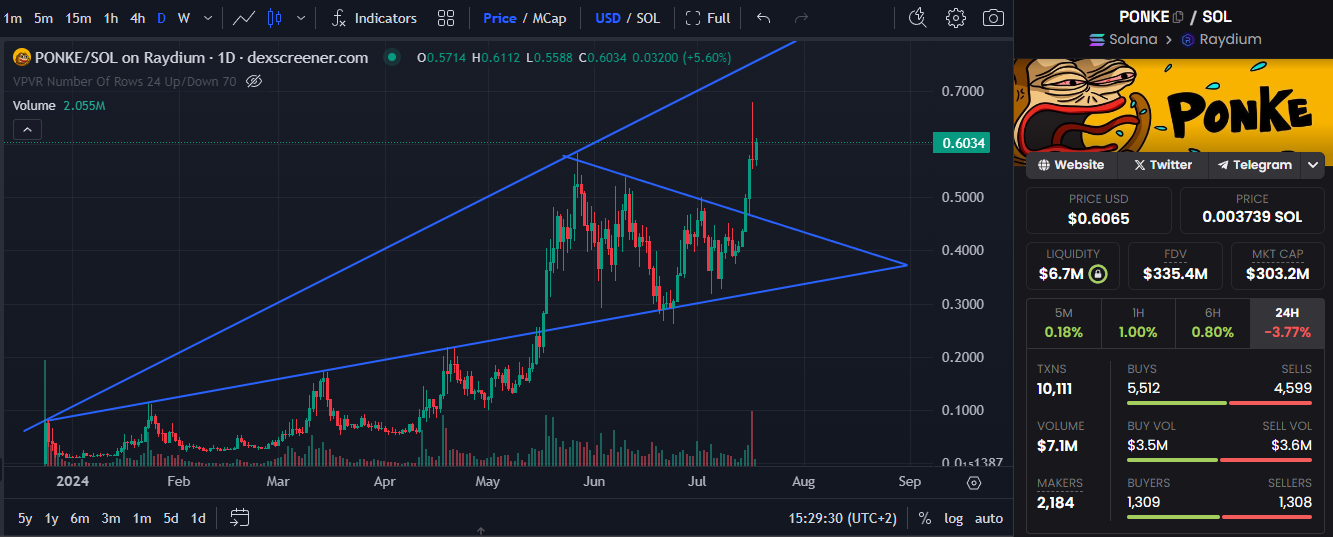Show the 5M stats tab
Screen dimensions: 1333x537
click(x=1064, y=322)
